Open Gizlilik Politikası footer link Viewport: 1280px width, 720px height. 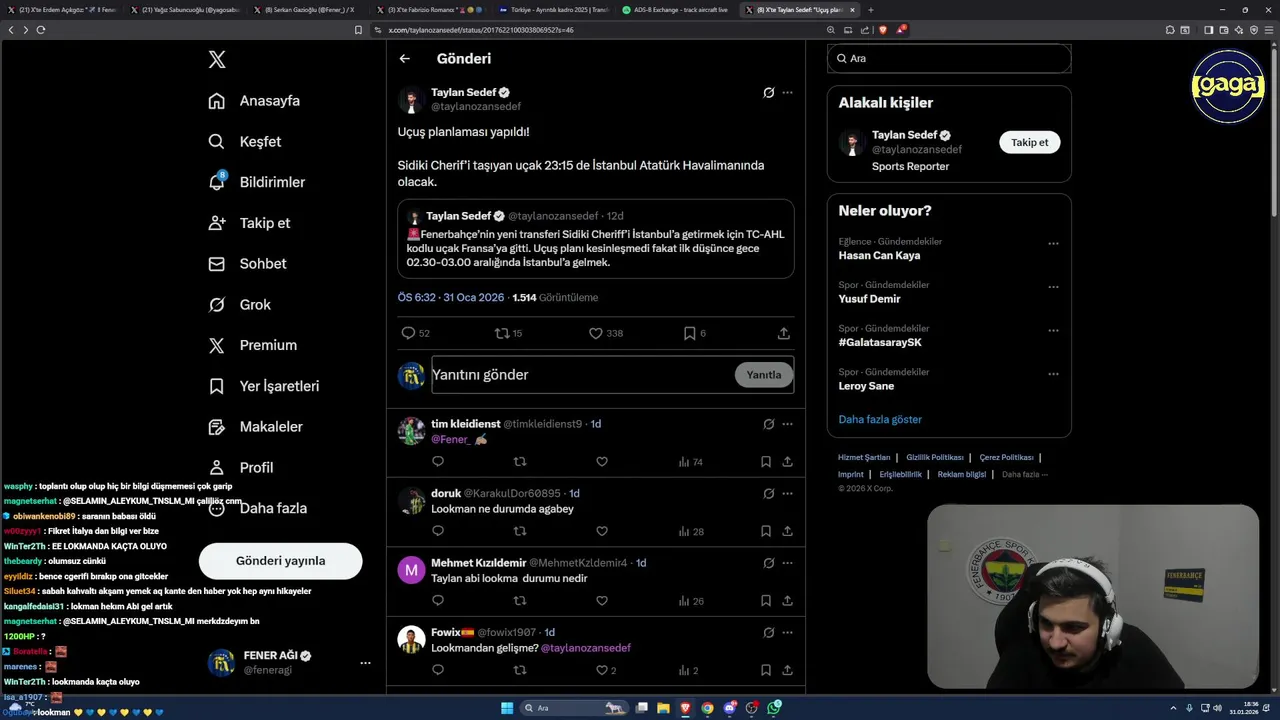click(935, 458)
